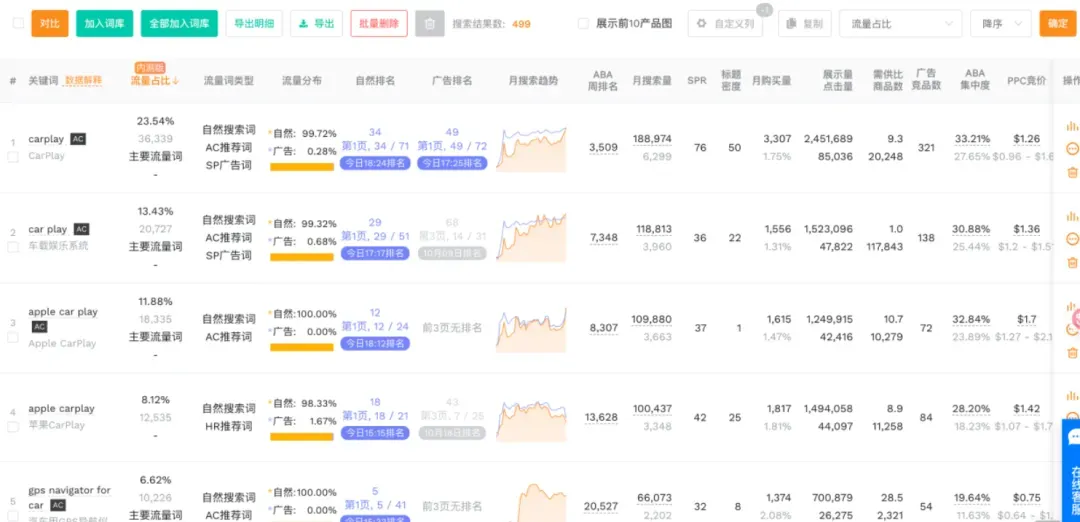Click the 今日18:12排名 badge in apple car play row

point(375,343)
